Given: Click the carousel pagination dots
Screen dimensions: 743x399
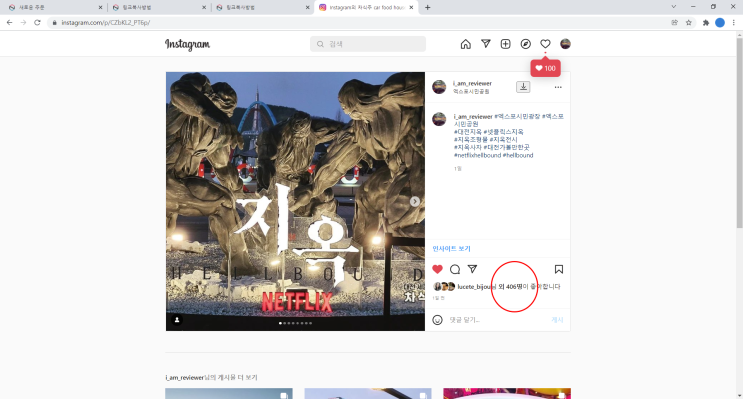Looking at the screenshot, I should coord(295,323).
